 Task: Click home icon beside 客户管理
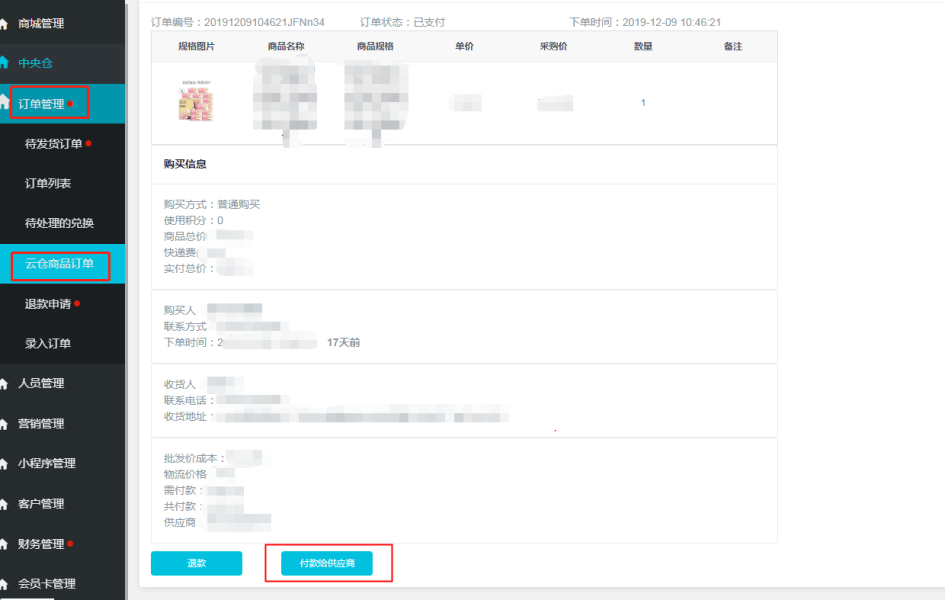pyautogui.click(x=5, y=504)
